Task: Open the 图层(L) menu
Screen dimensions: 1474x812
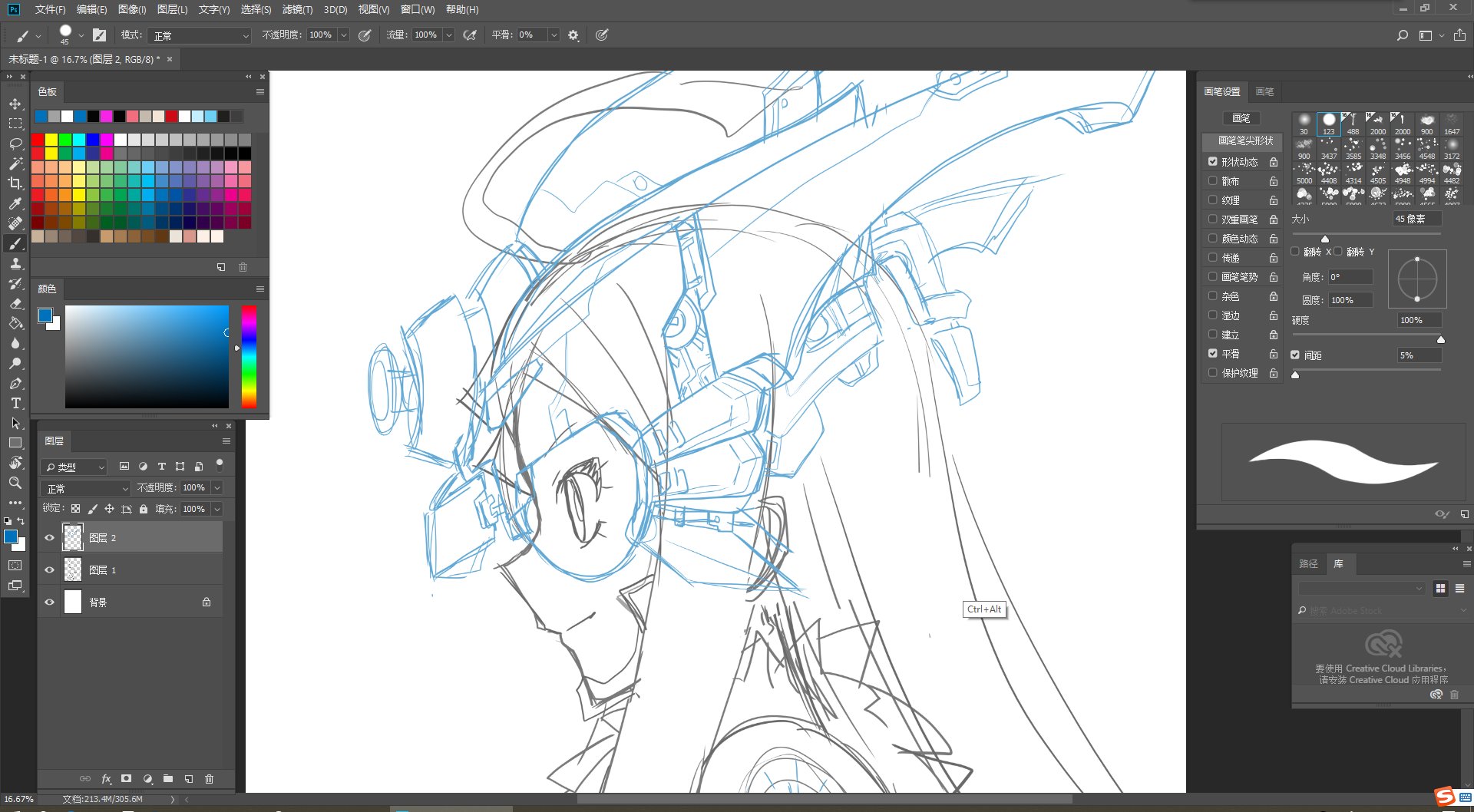Action: [x=172, y=9]
